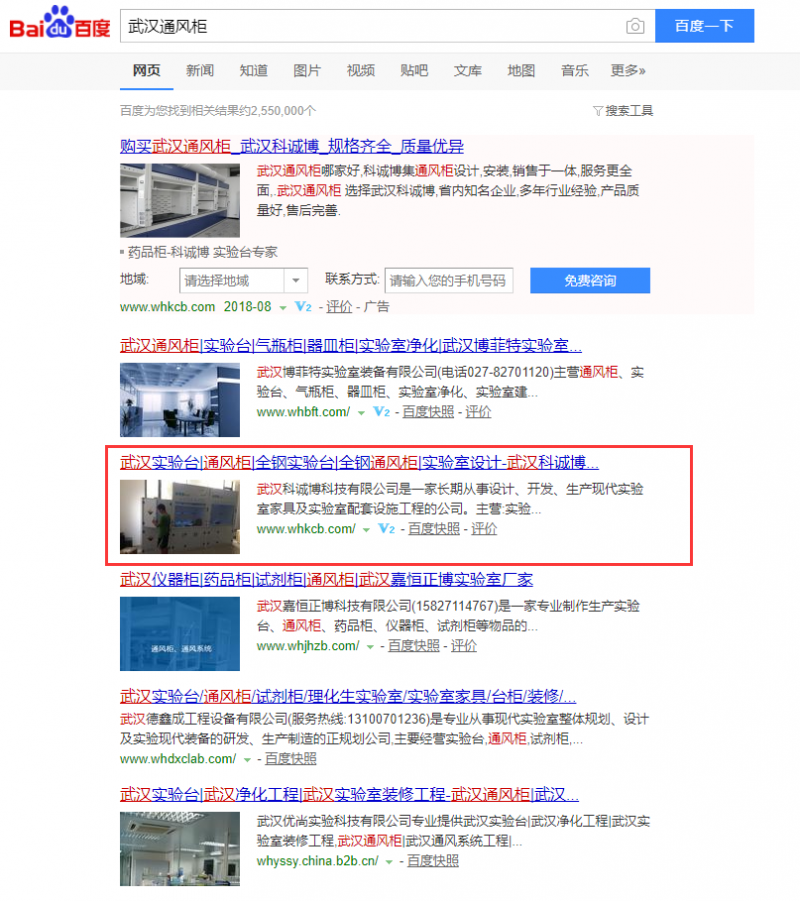Switch to the 图片 tab

pyautogui.click(x=307, y=71)
